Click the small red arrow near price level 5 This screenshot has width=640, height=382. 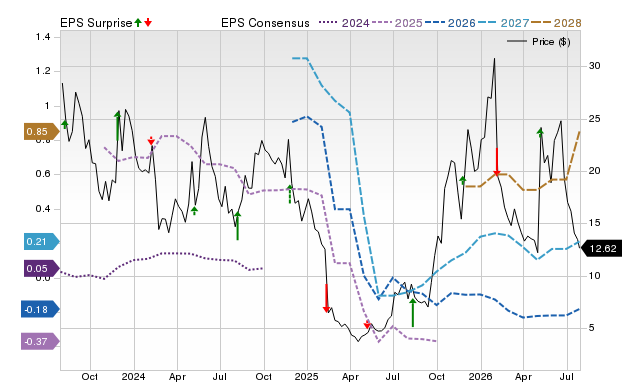(x=367, y=325)
